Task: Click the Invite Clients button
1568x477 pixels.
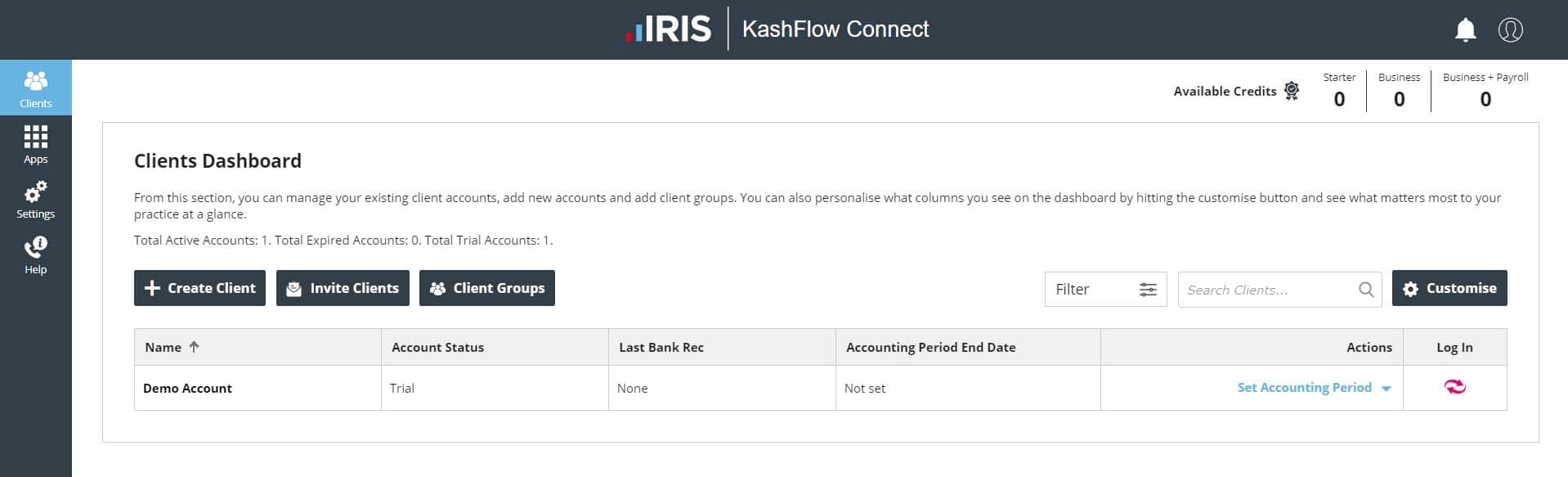Action: (x=343, y=288)
